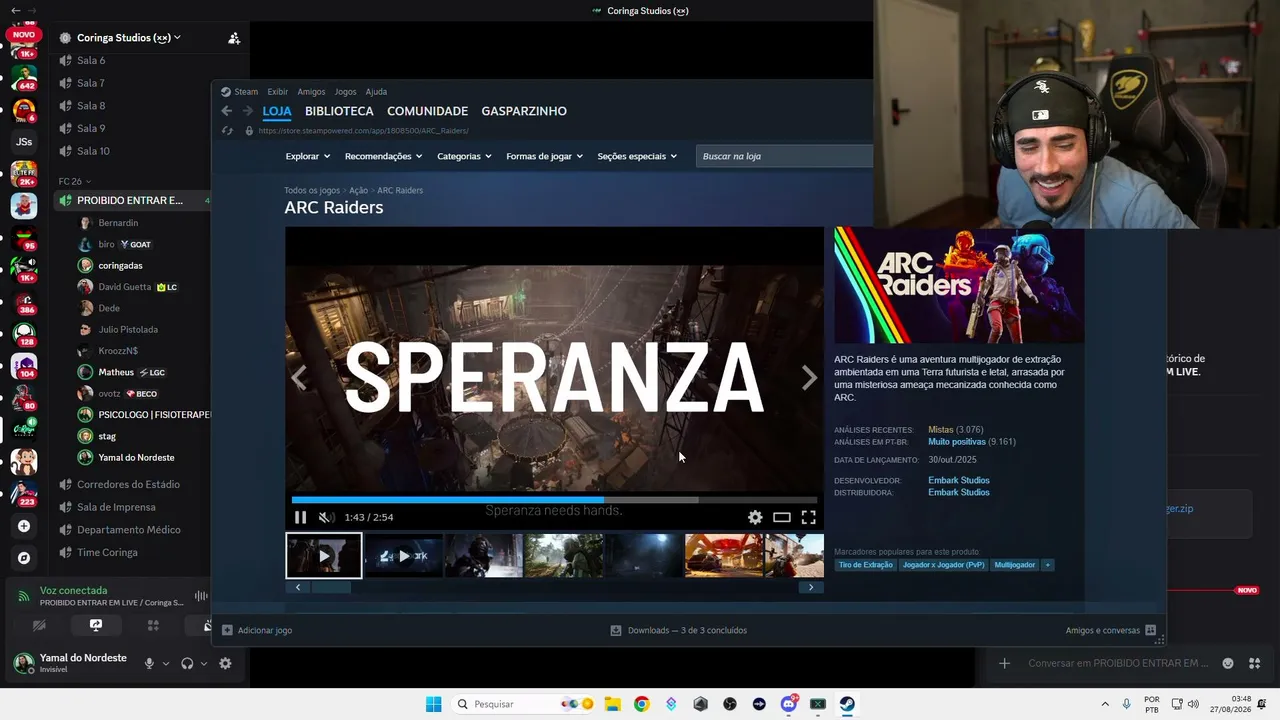Expand the Coringa Studios server menu
Screen dimensions: 1280x720
(x=129, y=38)
